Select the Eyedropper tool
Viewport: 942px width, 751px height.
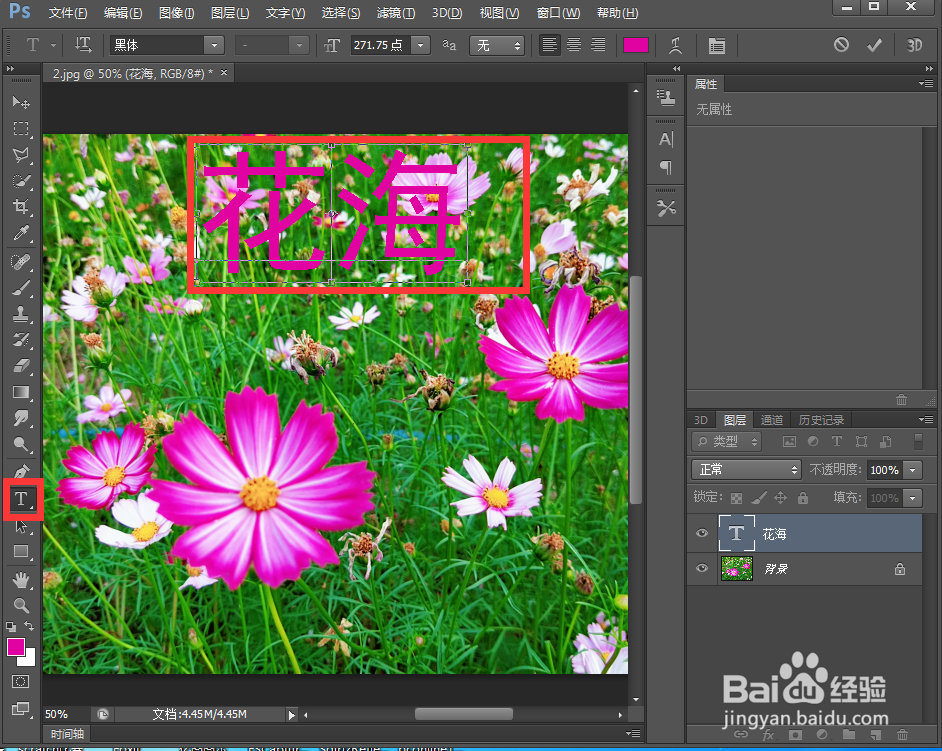point(21,233)
